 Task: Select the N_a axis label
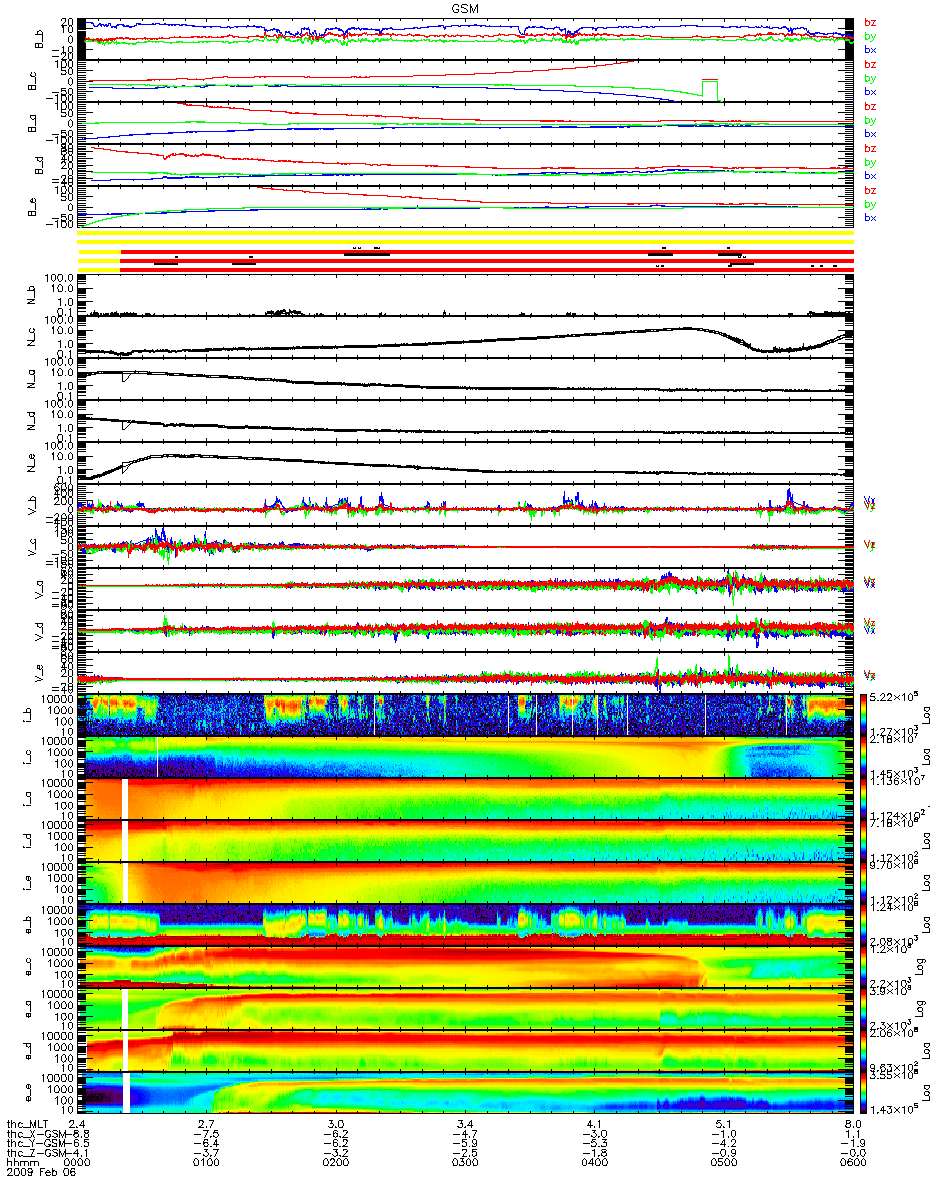tap(32, 380)
